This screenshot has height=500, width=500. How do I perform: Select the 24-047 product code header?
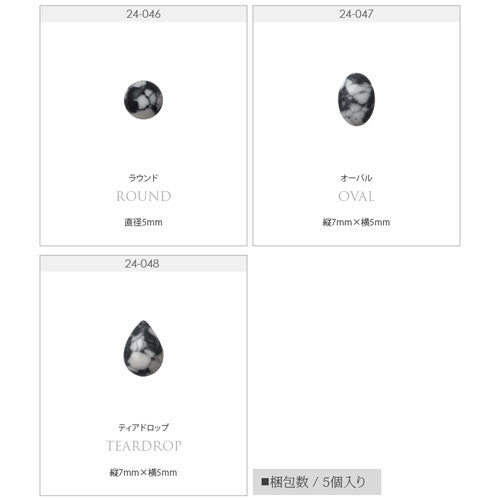[x=356, y=14]
